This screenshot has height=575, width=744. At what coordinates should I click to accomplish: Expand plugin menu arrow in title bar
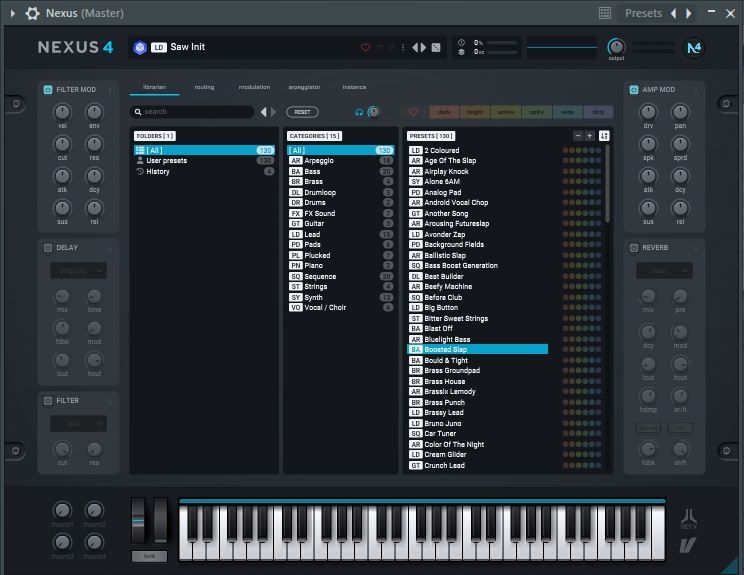tap(13, 13)
